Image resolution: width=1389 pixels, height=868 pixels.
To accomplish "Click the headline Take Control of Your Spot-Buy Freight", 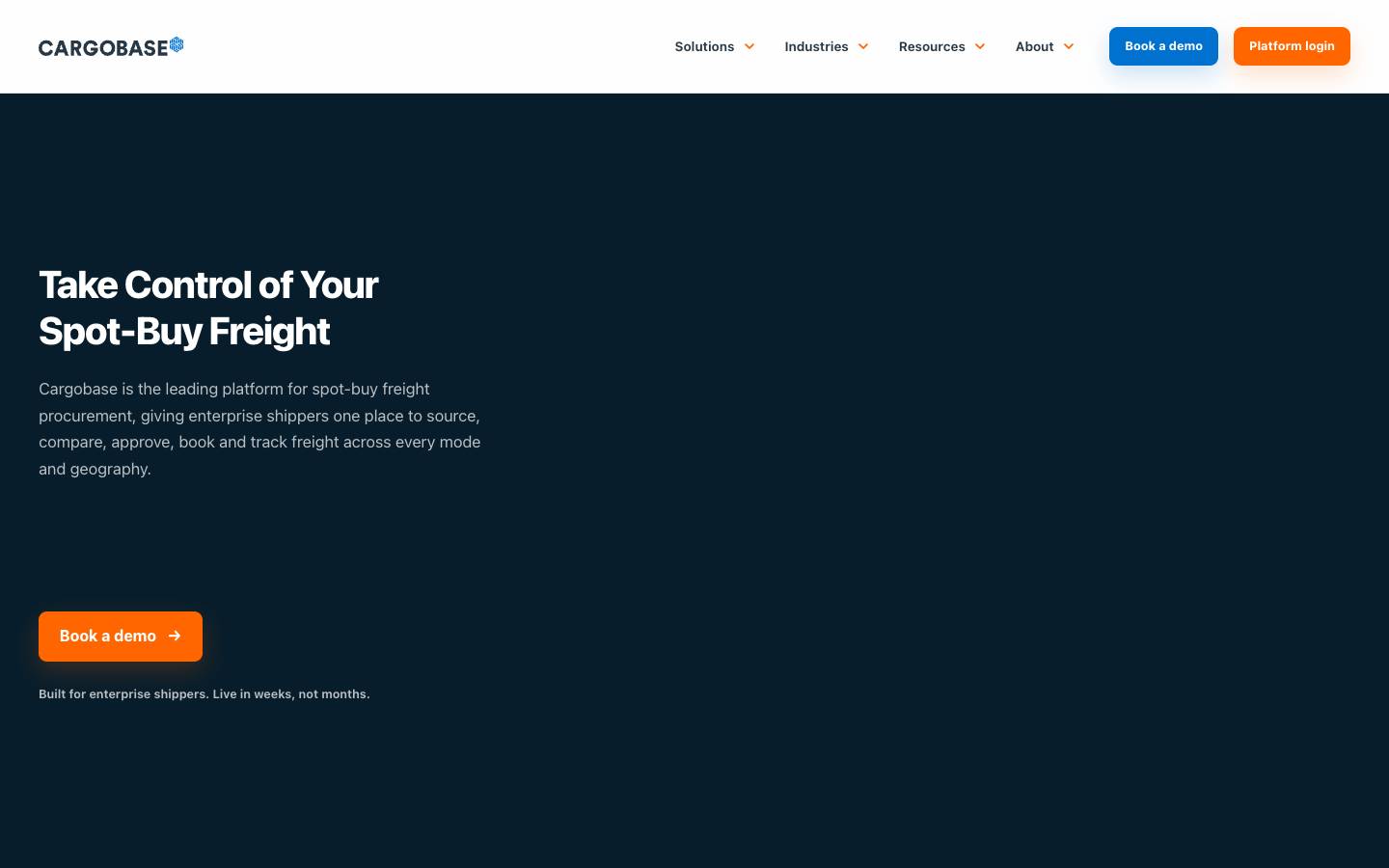I will coord(208,308).
